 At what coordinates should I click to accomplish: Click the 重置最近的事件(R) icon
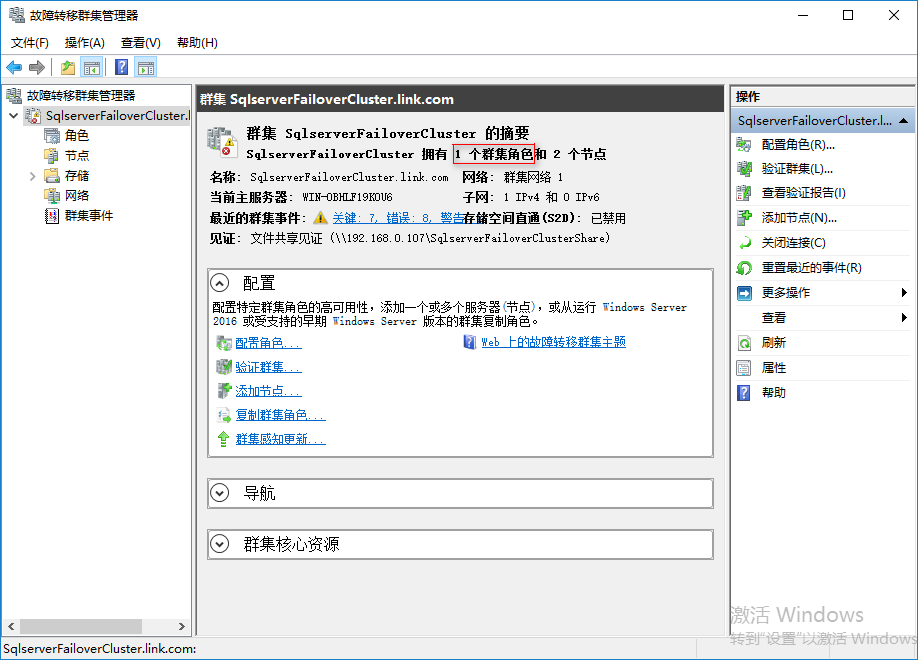(744, 268)
